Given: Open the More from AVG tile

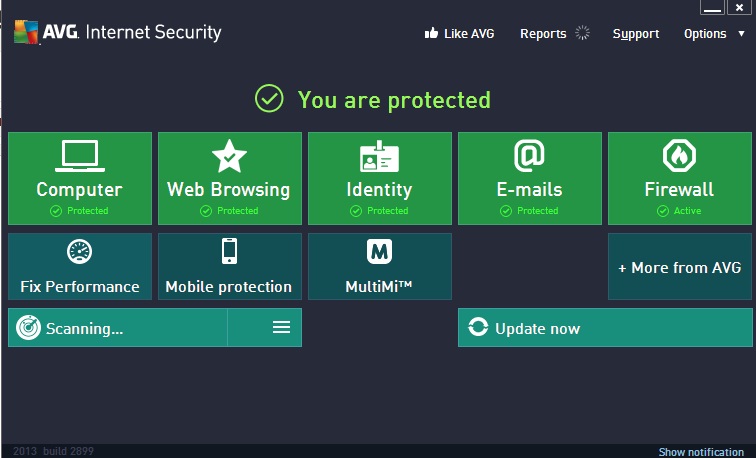Looking at the screenshot, I should (680, 267).
